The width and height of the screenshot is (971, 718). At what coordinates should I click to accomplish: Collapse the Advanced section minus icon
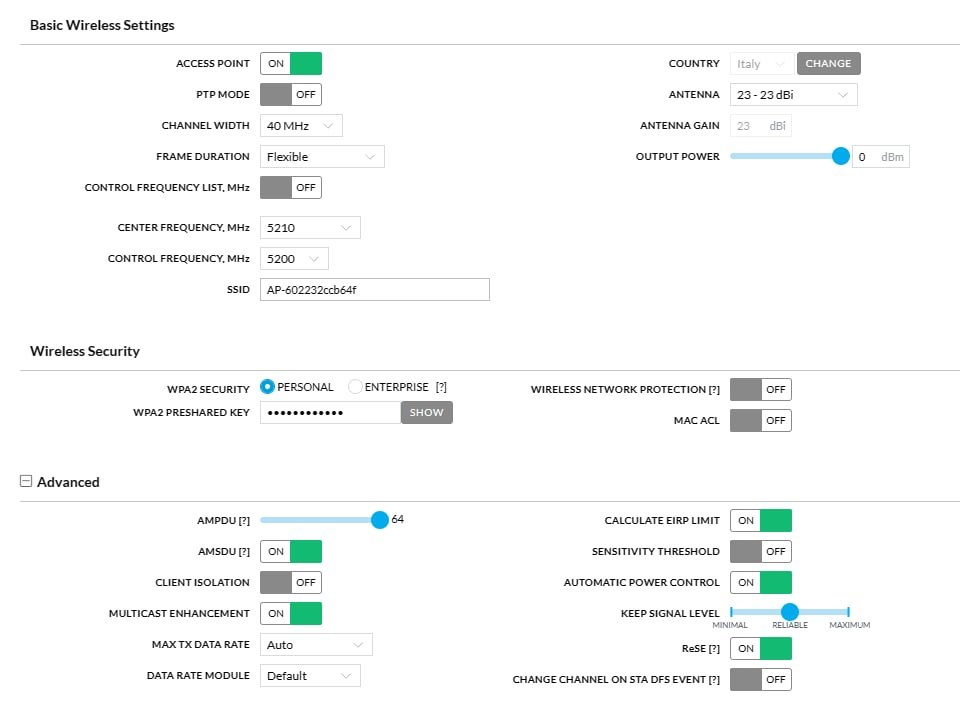(x=26, y=481)
